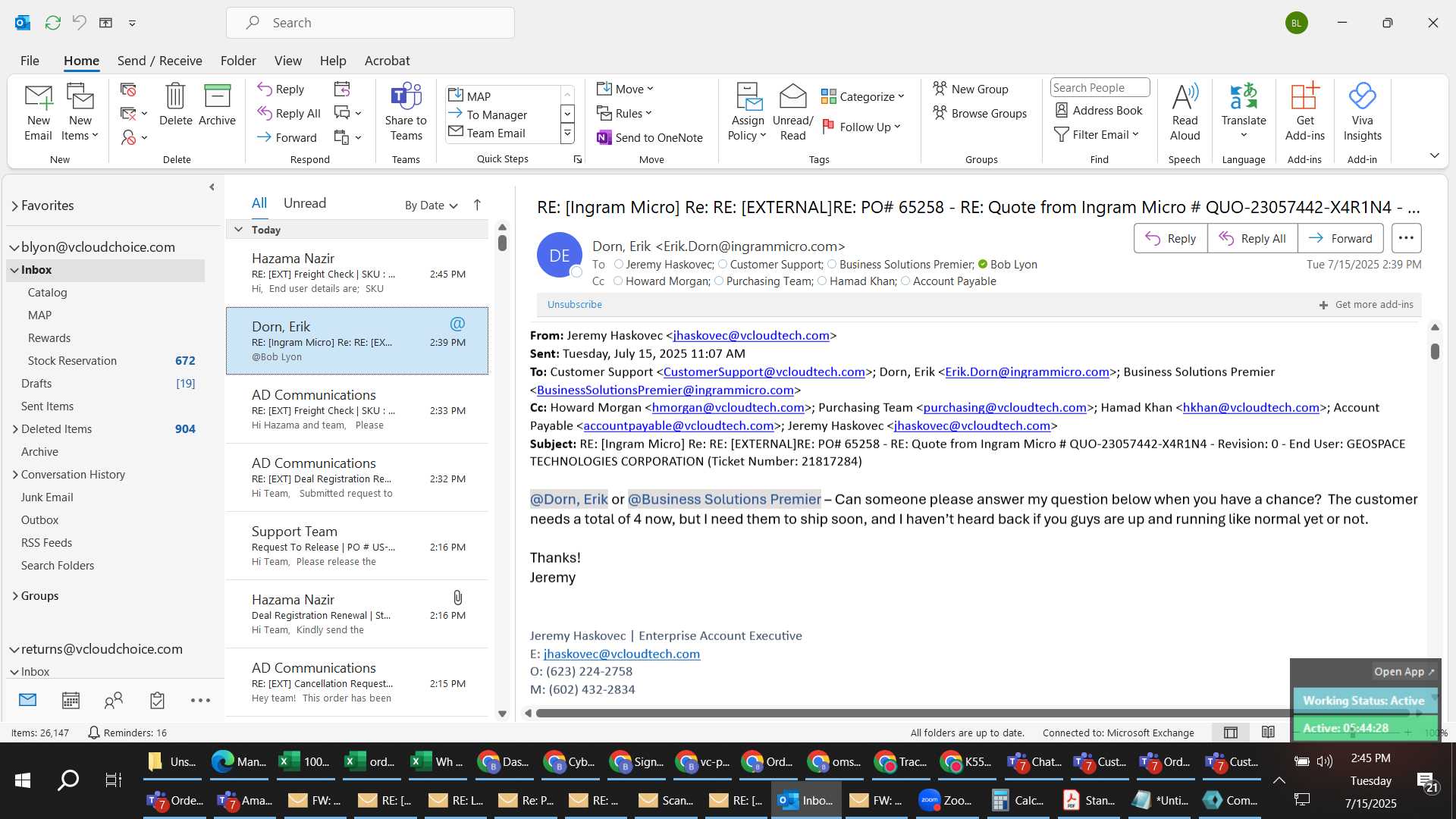This screenshot has height=819, width=1456.
Task: Open the Move dropdown
Action: click(624, 89)
